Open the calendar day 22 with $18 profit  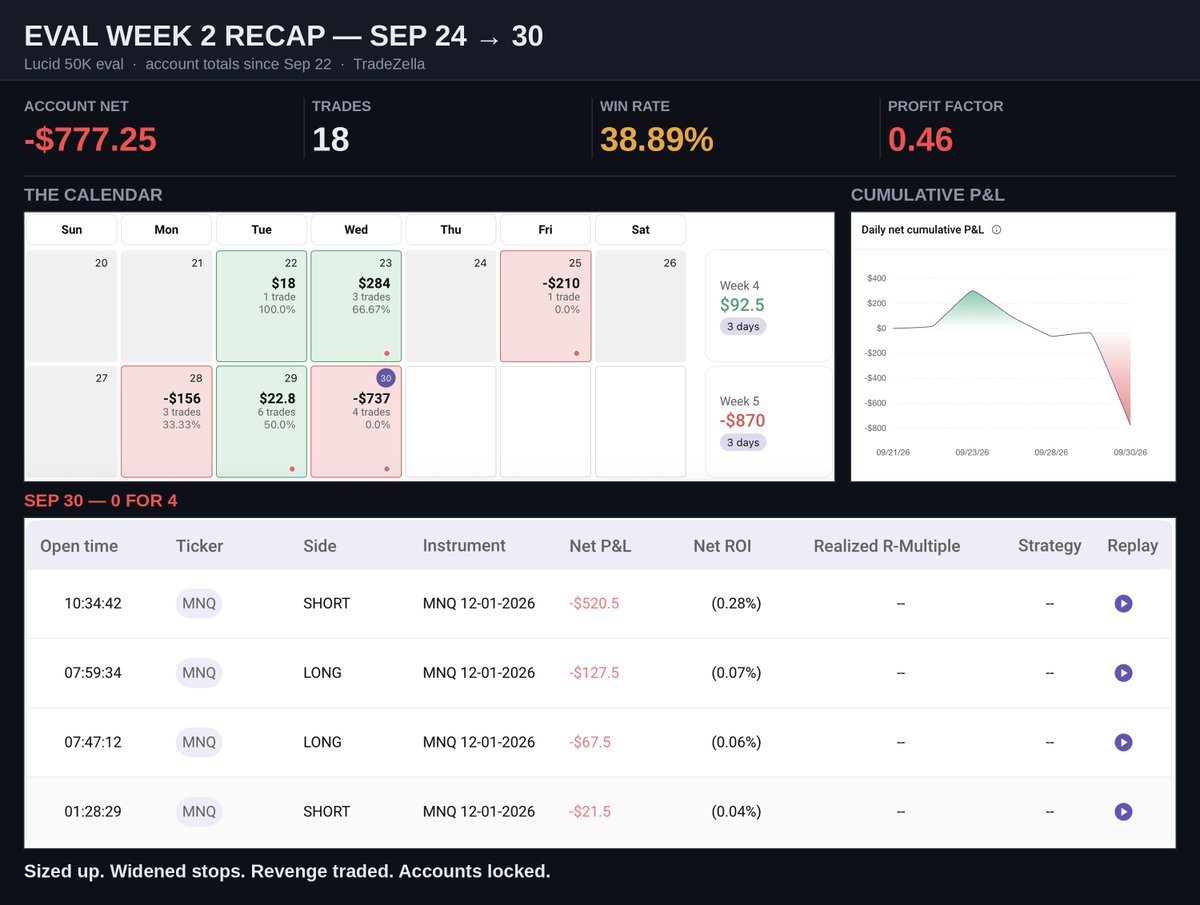click(261, 306)
